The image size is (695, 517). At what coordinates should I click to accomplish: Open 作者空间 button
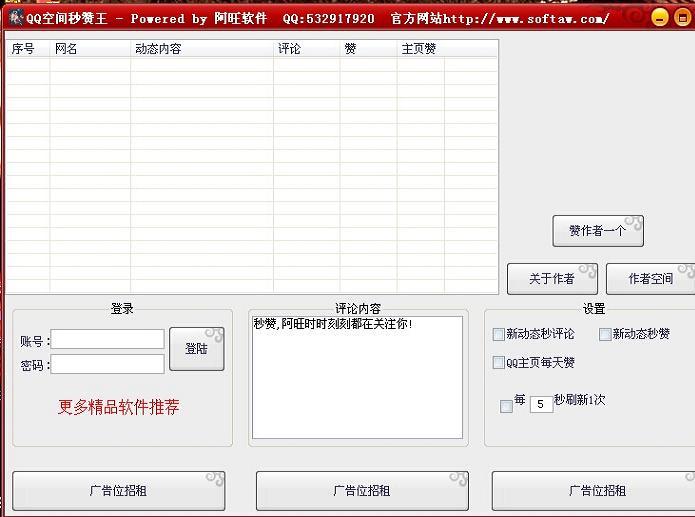tap(650, 279)
